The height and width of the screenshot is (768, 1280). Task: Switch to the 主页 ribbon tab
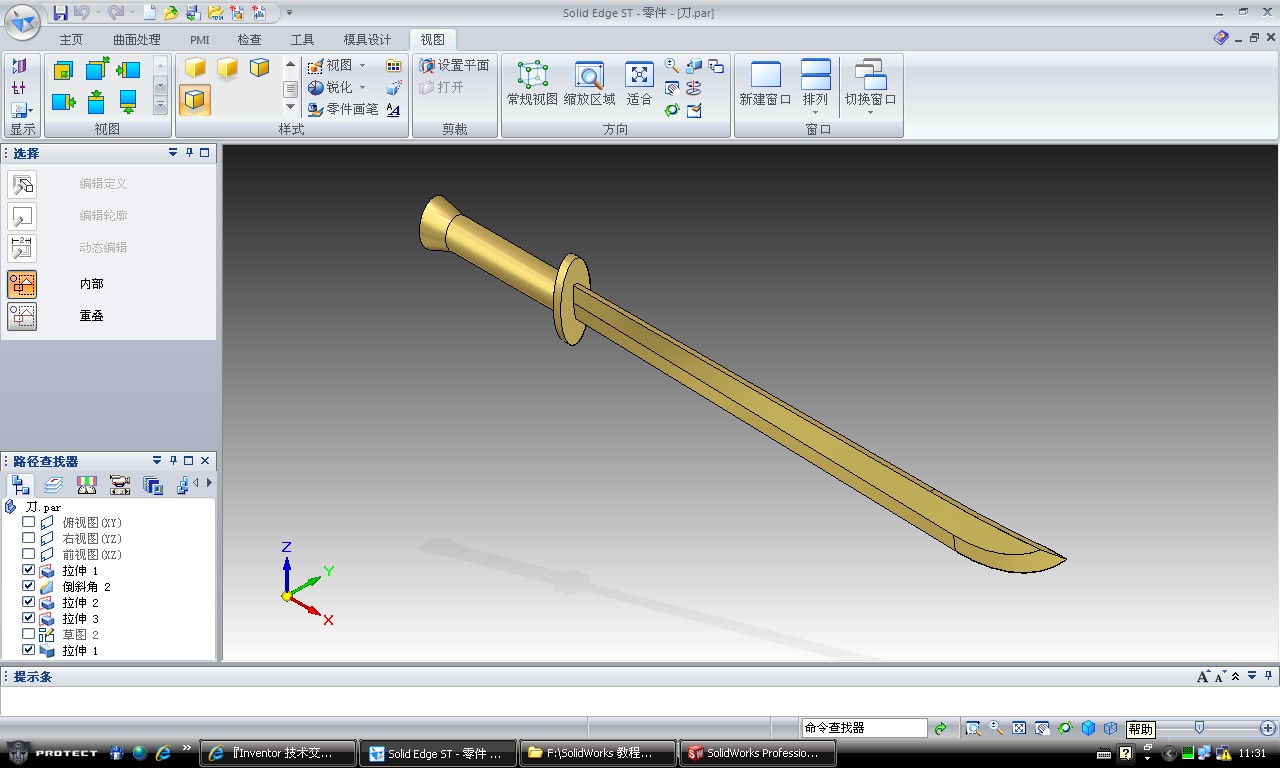(71, 40)
